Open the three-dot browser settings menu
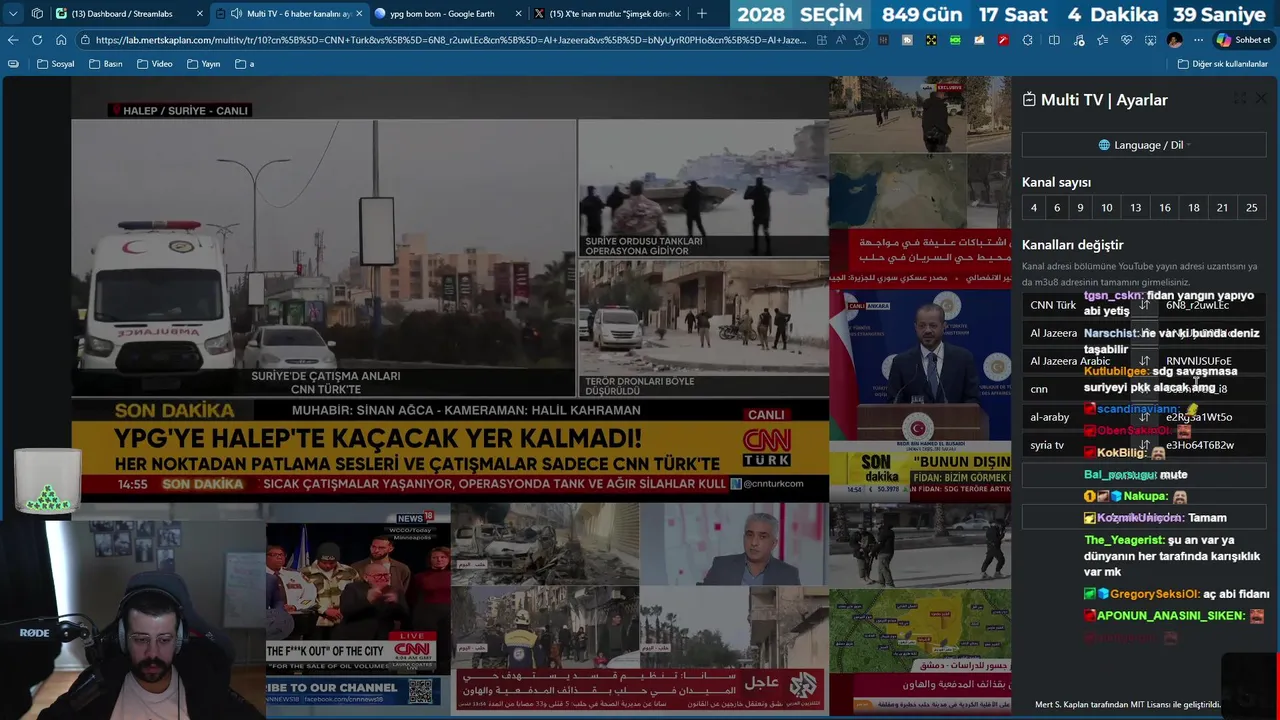Screen dimensions: 1280x720 pyautogui.click(x=1198, y=40)
